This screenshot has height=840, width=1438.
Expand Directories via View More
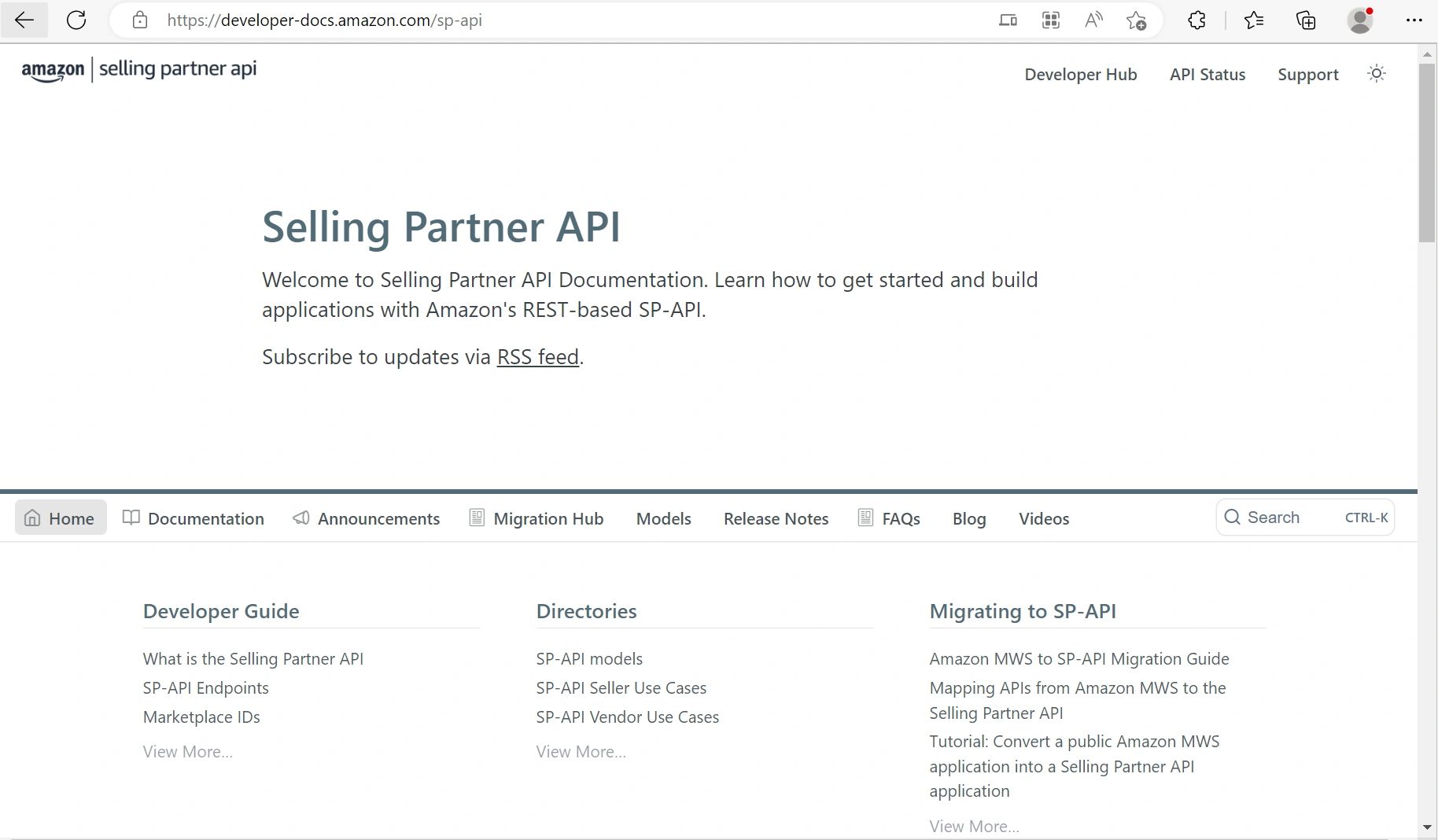pos(580,751)
